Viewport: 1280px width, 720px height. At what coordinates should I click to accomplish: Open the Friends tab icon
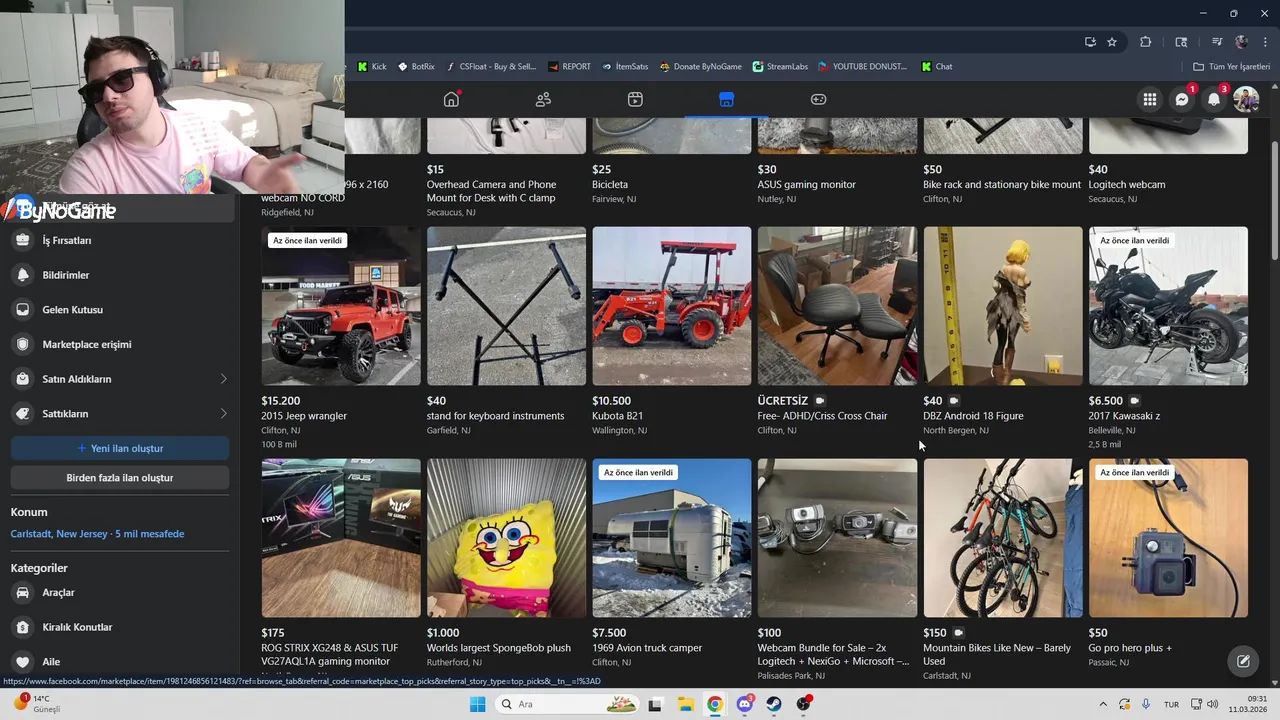click(543, 99)
